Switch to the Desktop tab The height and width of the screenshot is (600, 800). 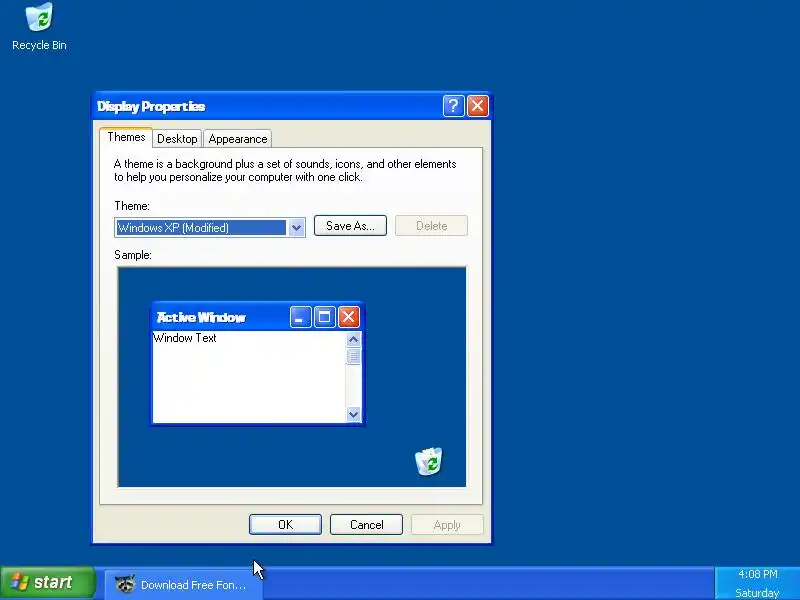coord(177,139)
